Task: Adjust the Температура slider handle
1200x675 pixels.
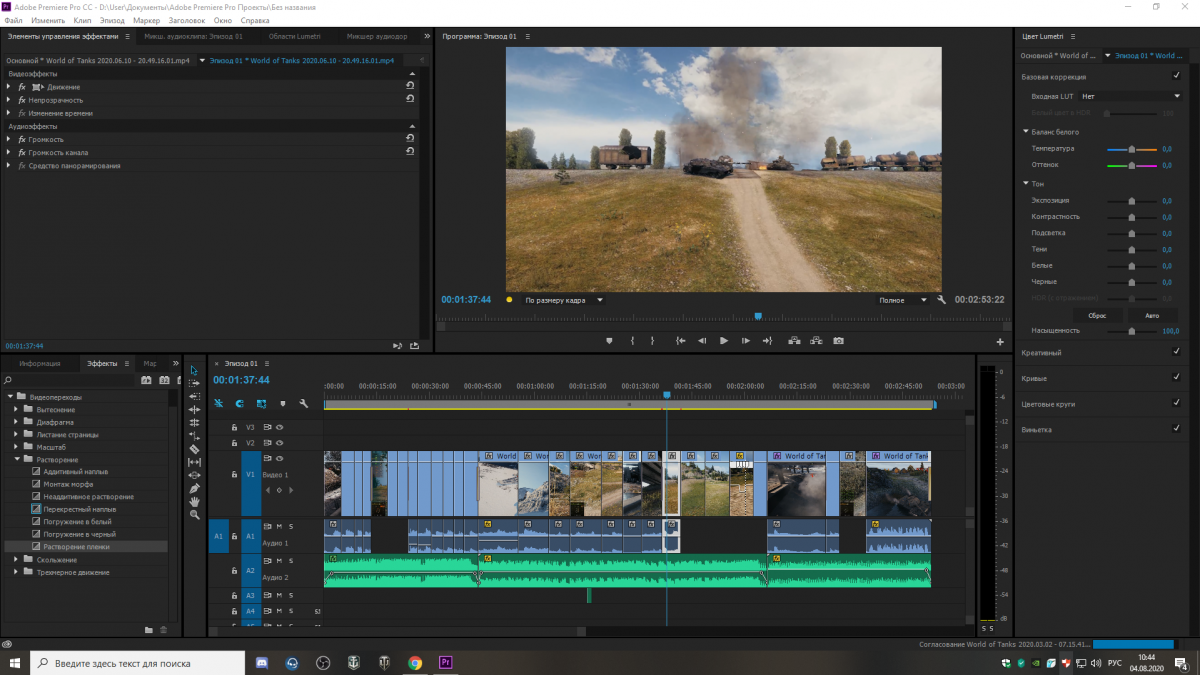Action: (1132, 149)
